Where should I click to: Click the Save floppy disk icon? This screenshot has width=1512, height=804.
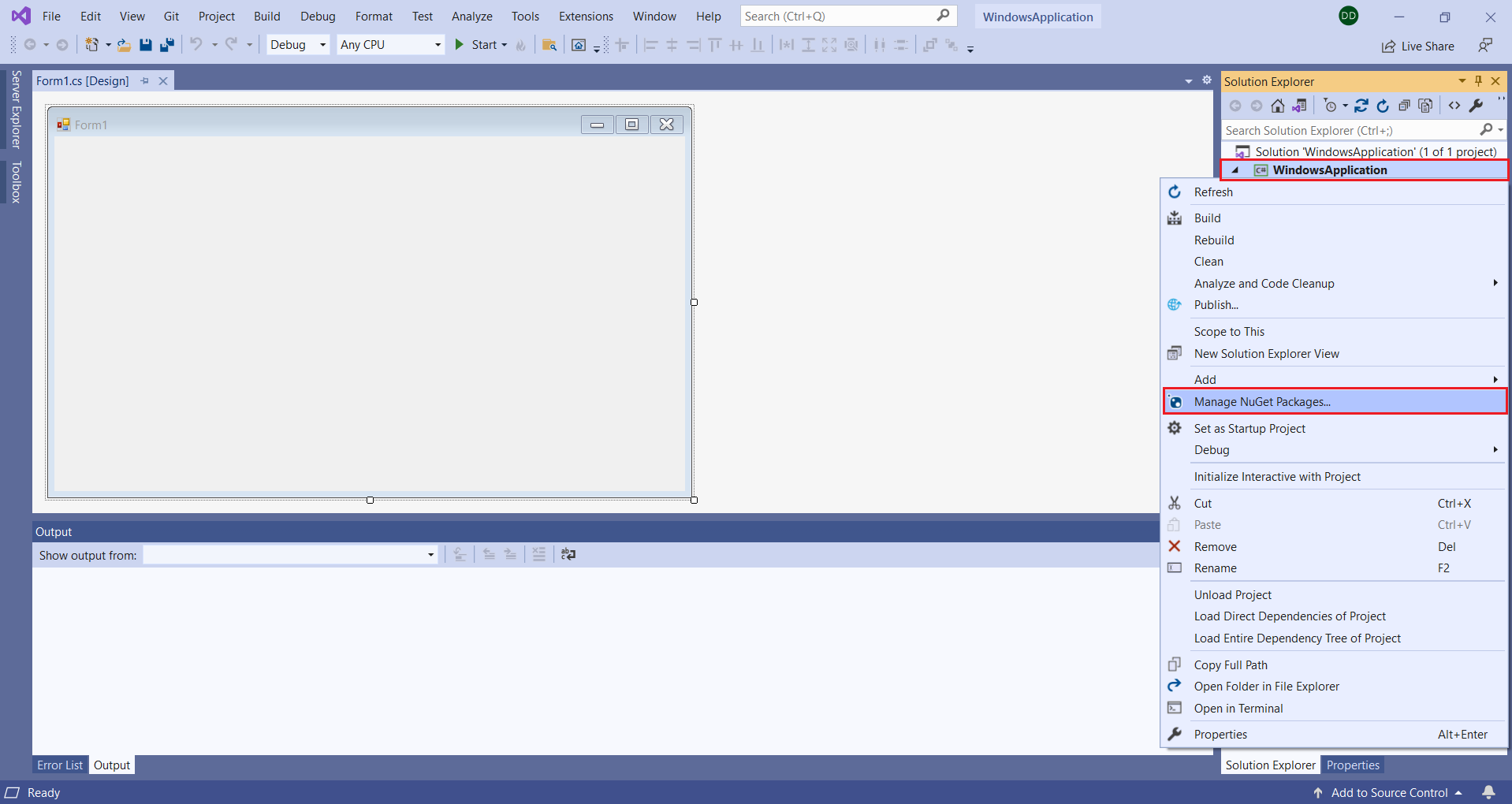pos(146,45)
